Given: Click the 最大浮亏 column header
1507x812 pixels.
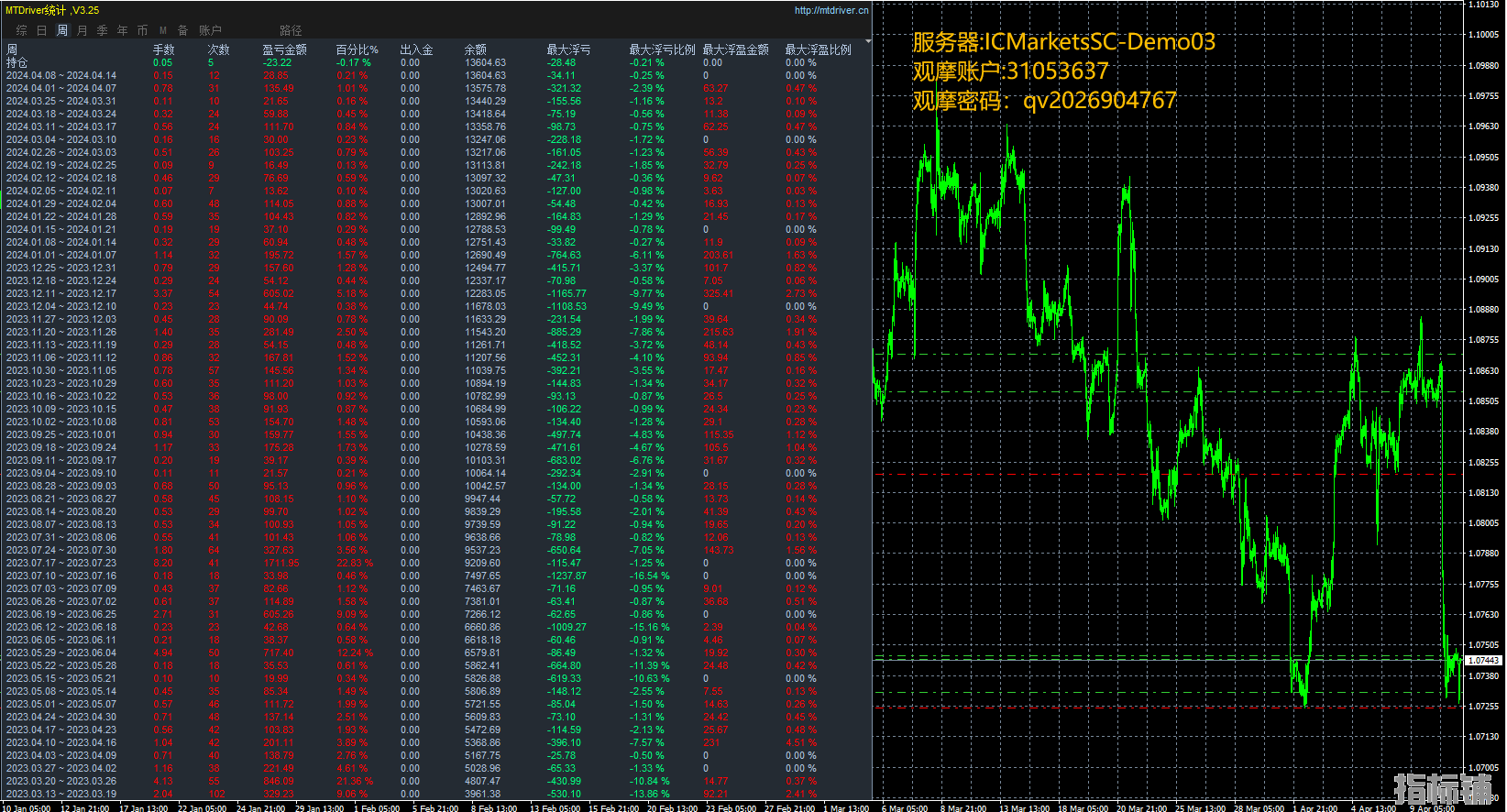Looking at the screenshot, I should pyautogui.click(x=568, y=49).
